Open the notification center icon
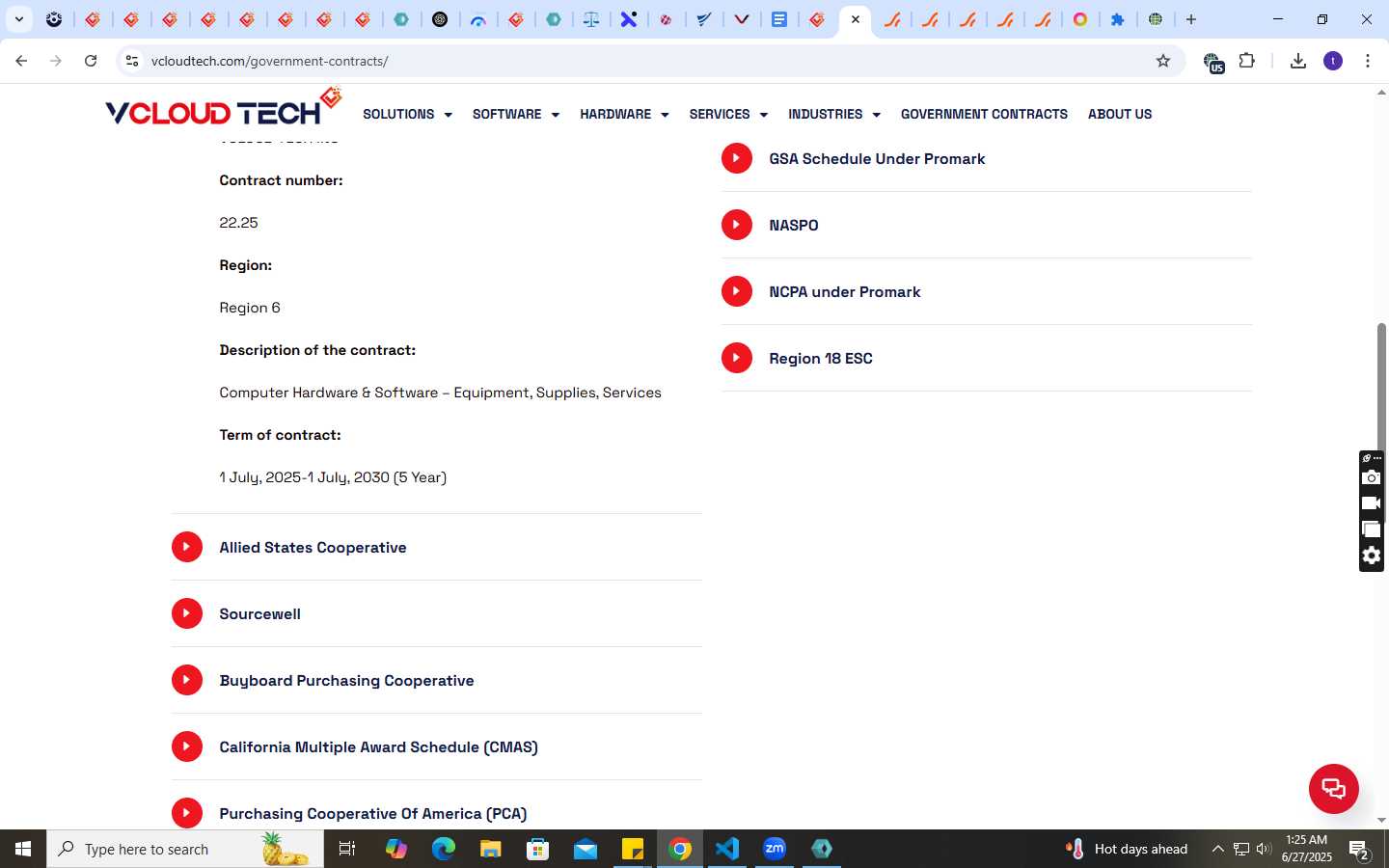This screenshot has height=868, width=1389. coord(1360,849)
